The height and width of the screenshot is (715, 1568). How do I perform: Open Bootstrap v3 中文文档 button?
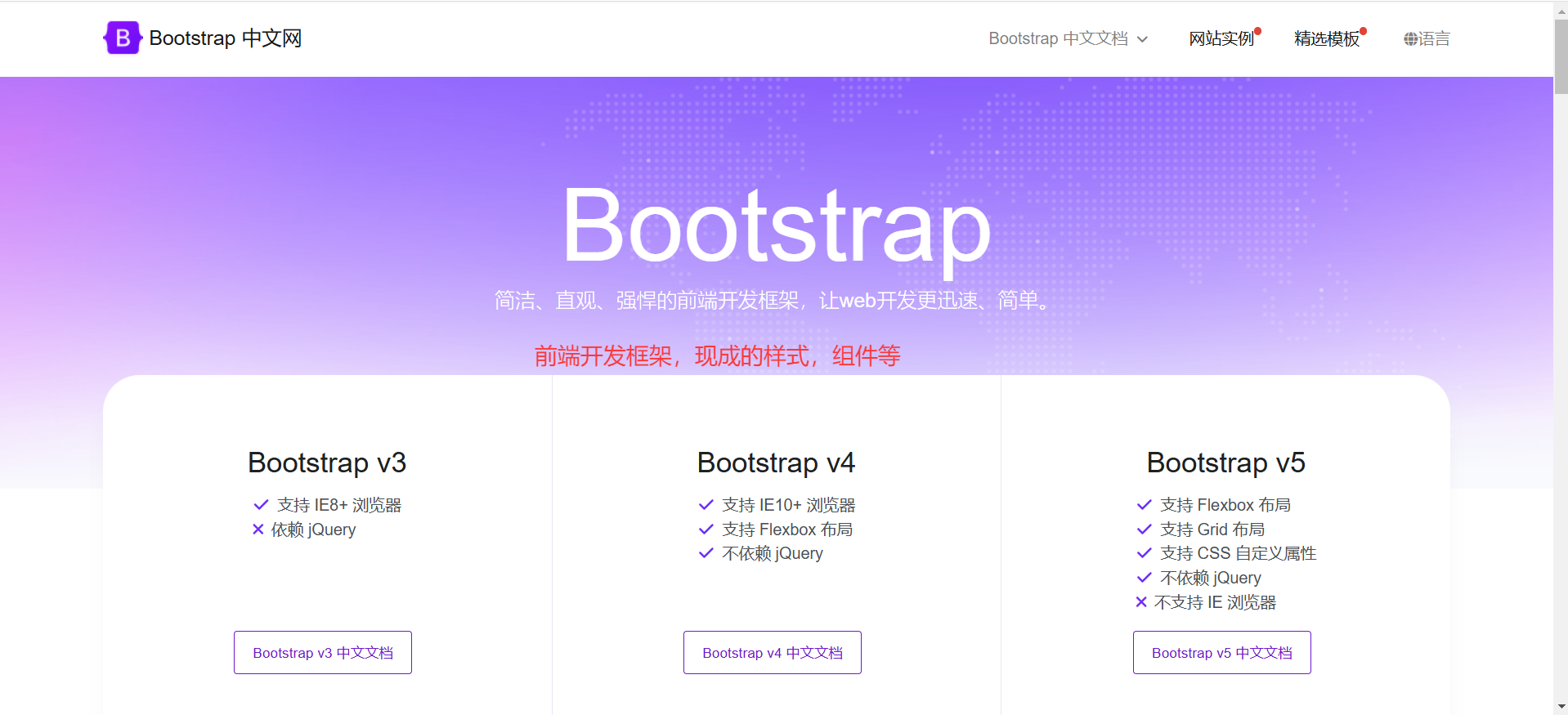(323, 652)
